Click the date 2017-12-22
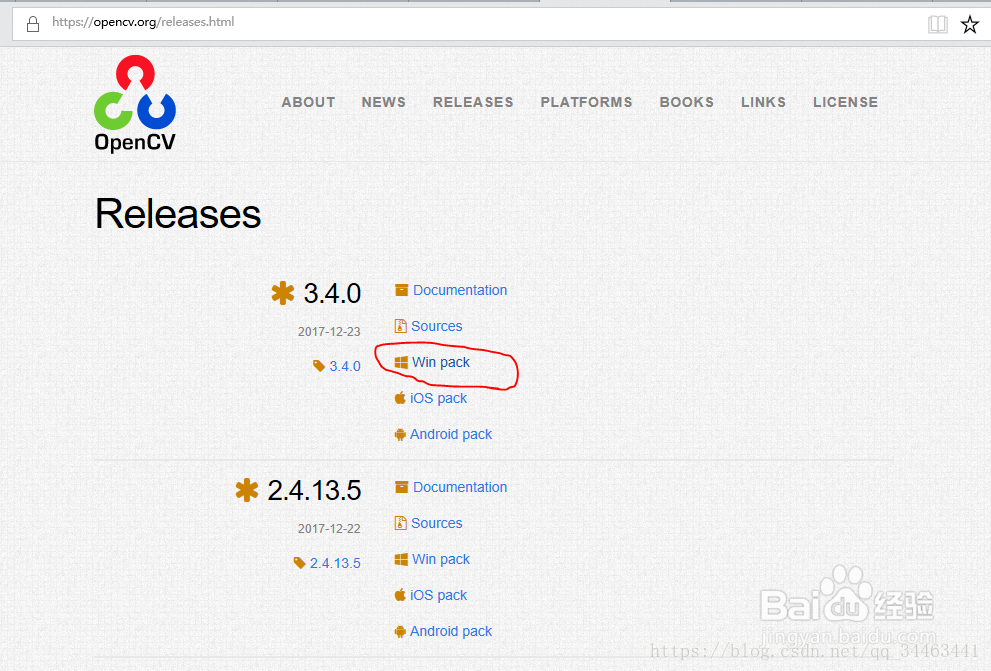 click(x=329, y=528)
